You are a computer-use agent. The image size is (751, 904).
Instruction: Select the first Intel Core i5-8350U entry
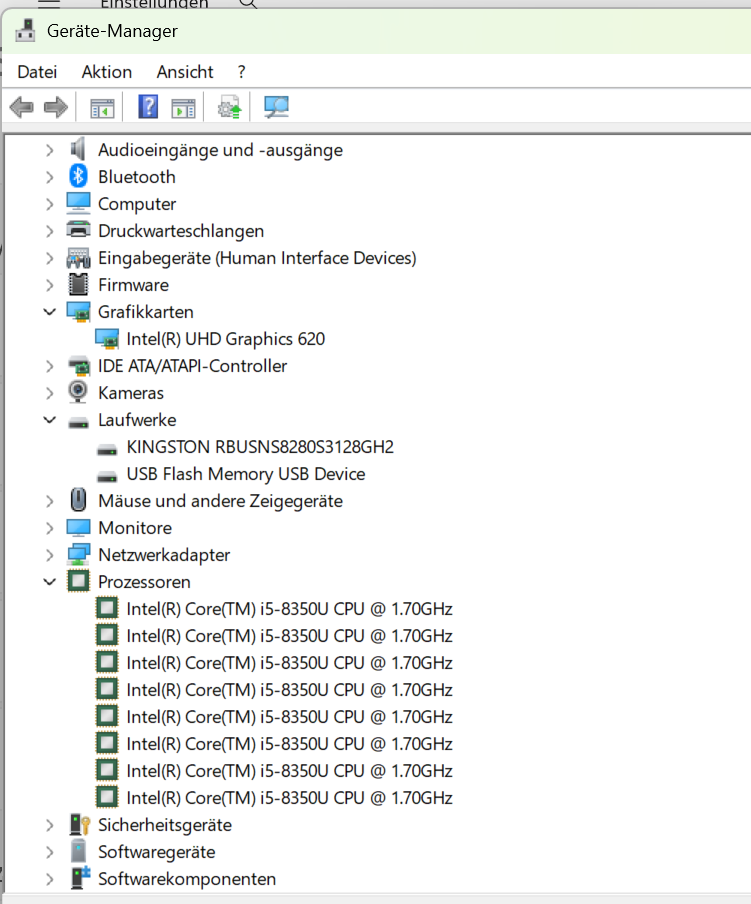pyautogui.click(x=289, y=609)
